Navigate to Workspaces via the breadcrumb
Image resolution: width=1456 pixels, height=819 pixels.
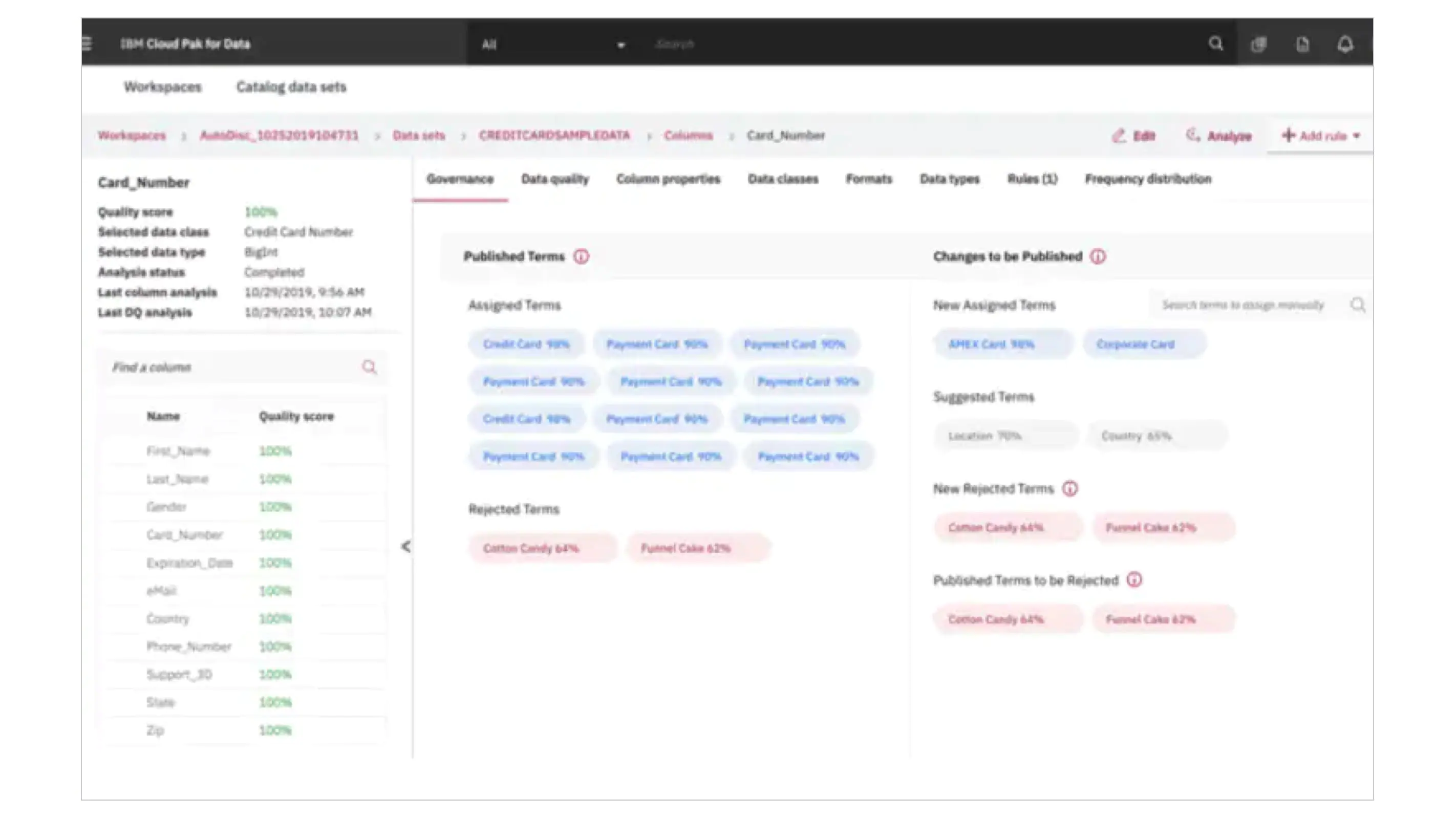[x=132, y=136]
